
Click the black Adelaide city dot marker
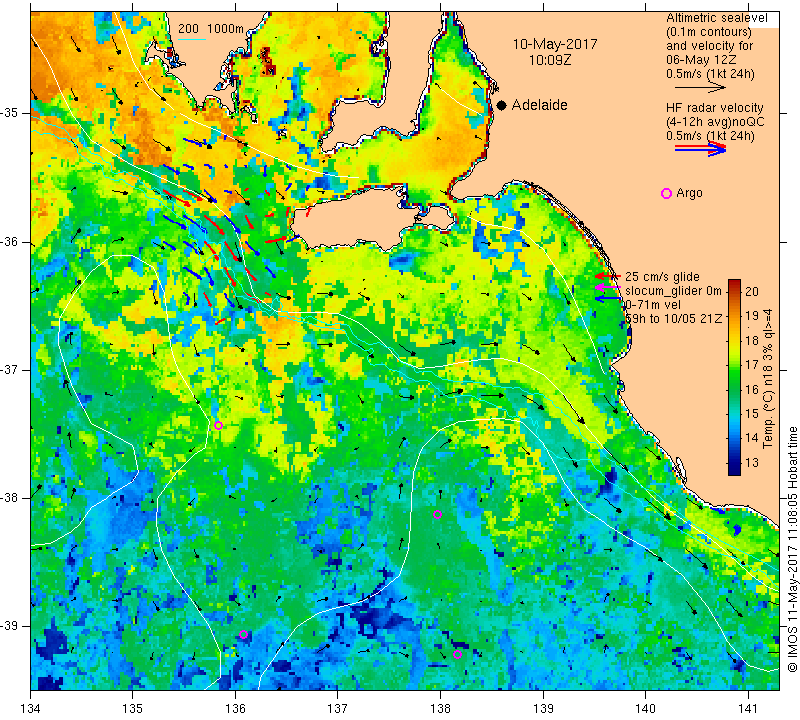coord(502,105)
